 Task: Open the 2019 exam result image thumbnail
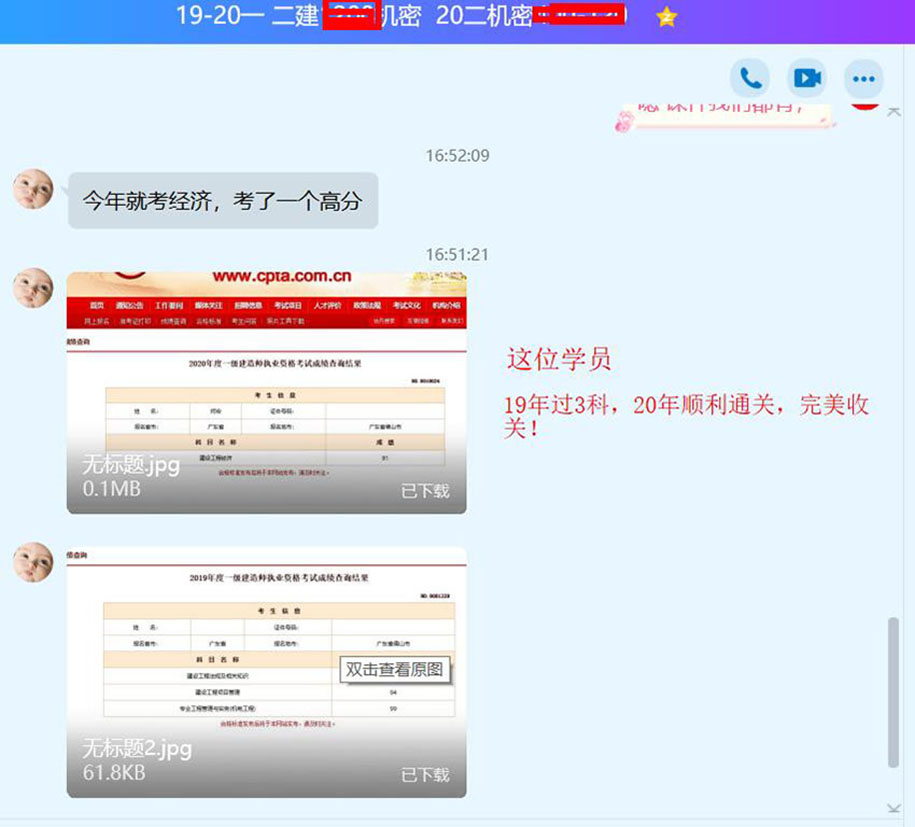(266, 640)
